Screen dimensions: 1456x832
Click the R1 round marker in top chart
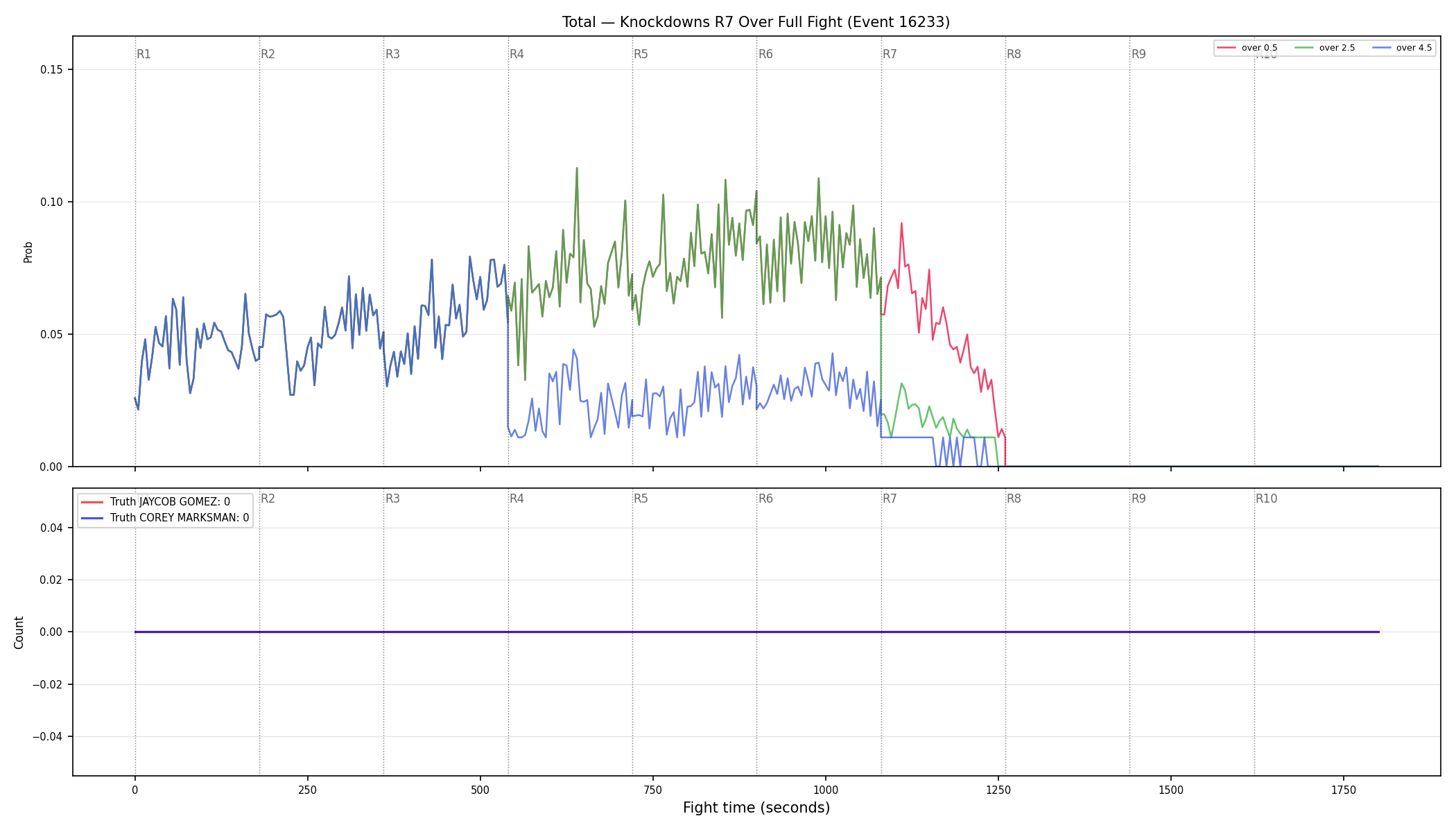pyautogui.click(x=144, y=54)
